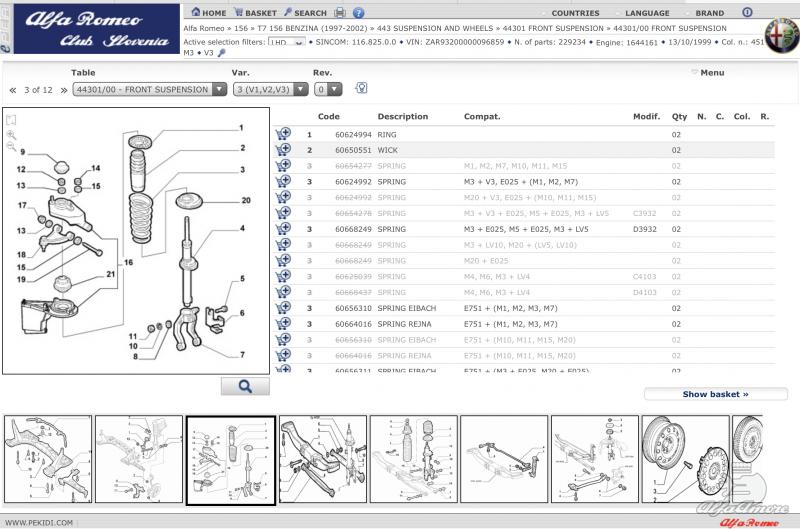This screenshot has height=529, width=800.
Task: Zoom in on the suspension diagram
Action: click(11, 135)
